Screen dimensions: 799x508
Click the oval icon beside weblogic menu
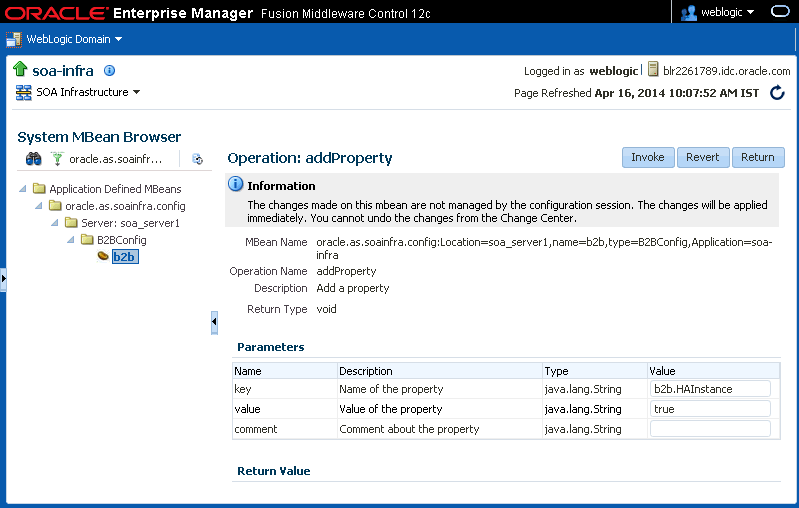[x=780, y=12]
